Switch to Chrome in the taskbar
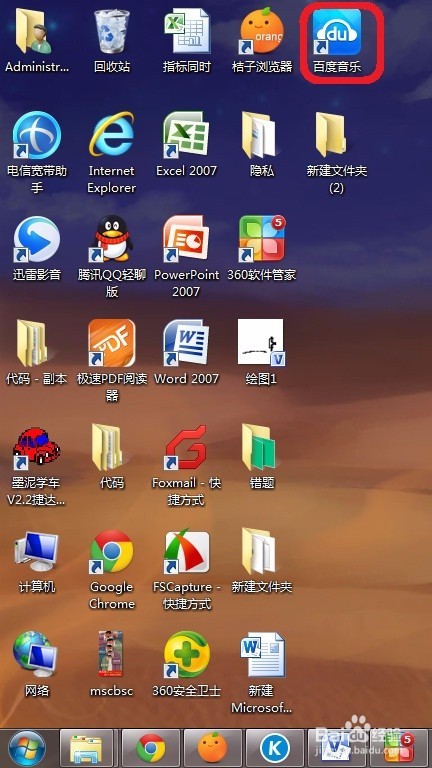Viewport: 432px width, 768px height. coord(150,748)
